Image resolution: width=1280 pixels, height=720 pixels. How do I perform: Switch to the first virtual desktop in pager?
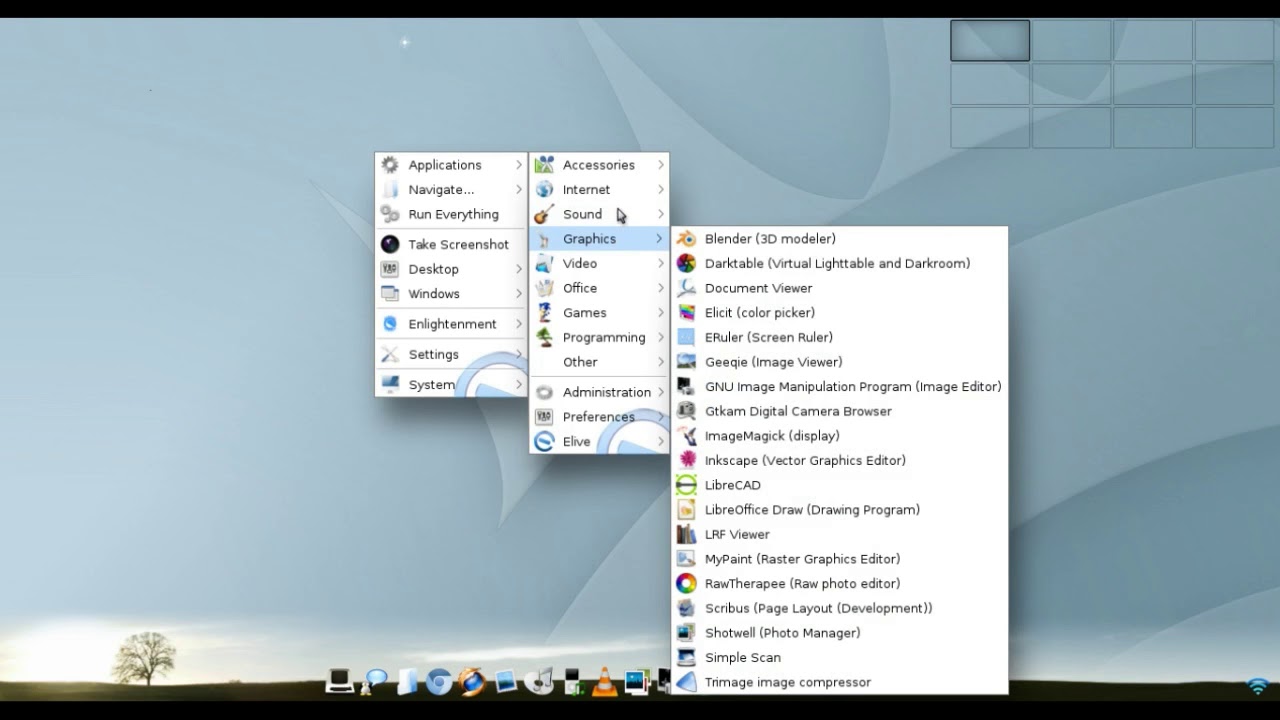[x=990, y=41]
